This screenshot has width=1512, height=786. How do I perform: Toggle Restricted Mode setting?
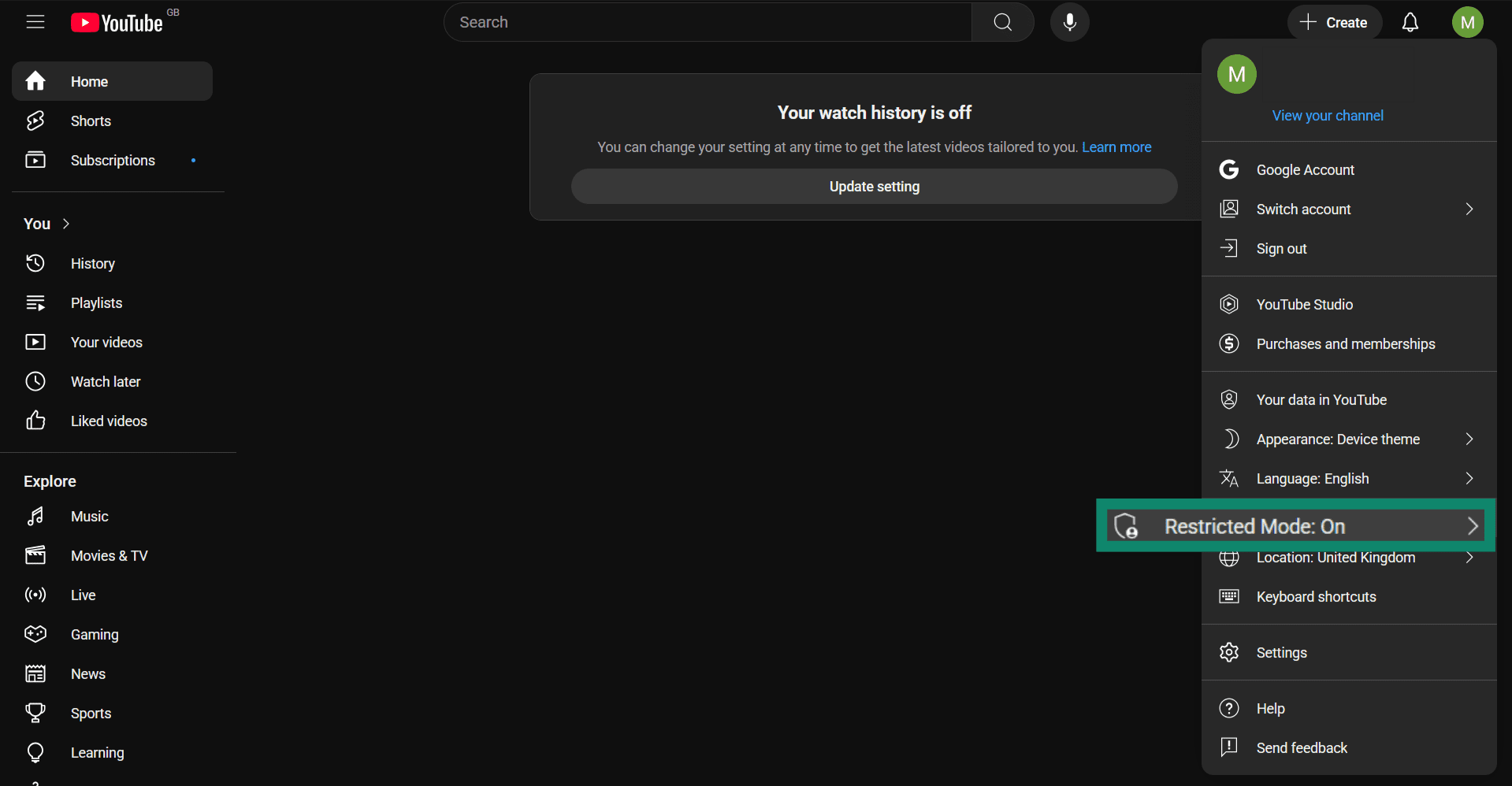pyautogui.click(x=1292, y=525)
